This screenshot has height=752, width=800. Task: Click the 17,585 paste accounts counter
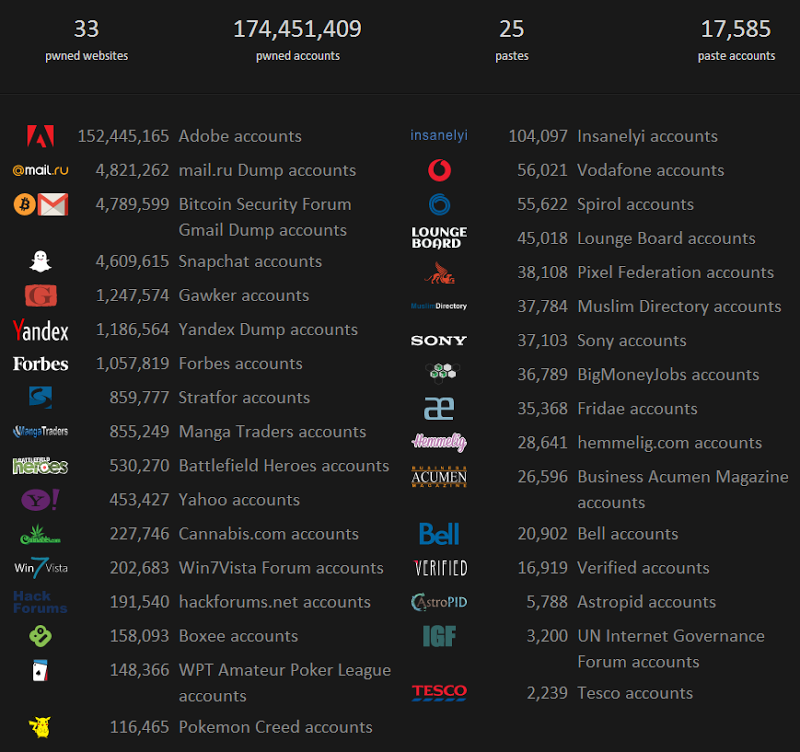(x=736, y=40)
